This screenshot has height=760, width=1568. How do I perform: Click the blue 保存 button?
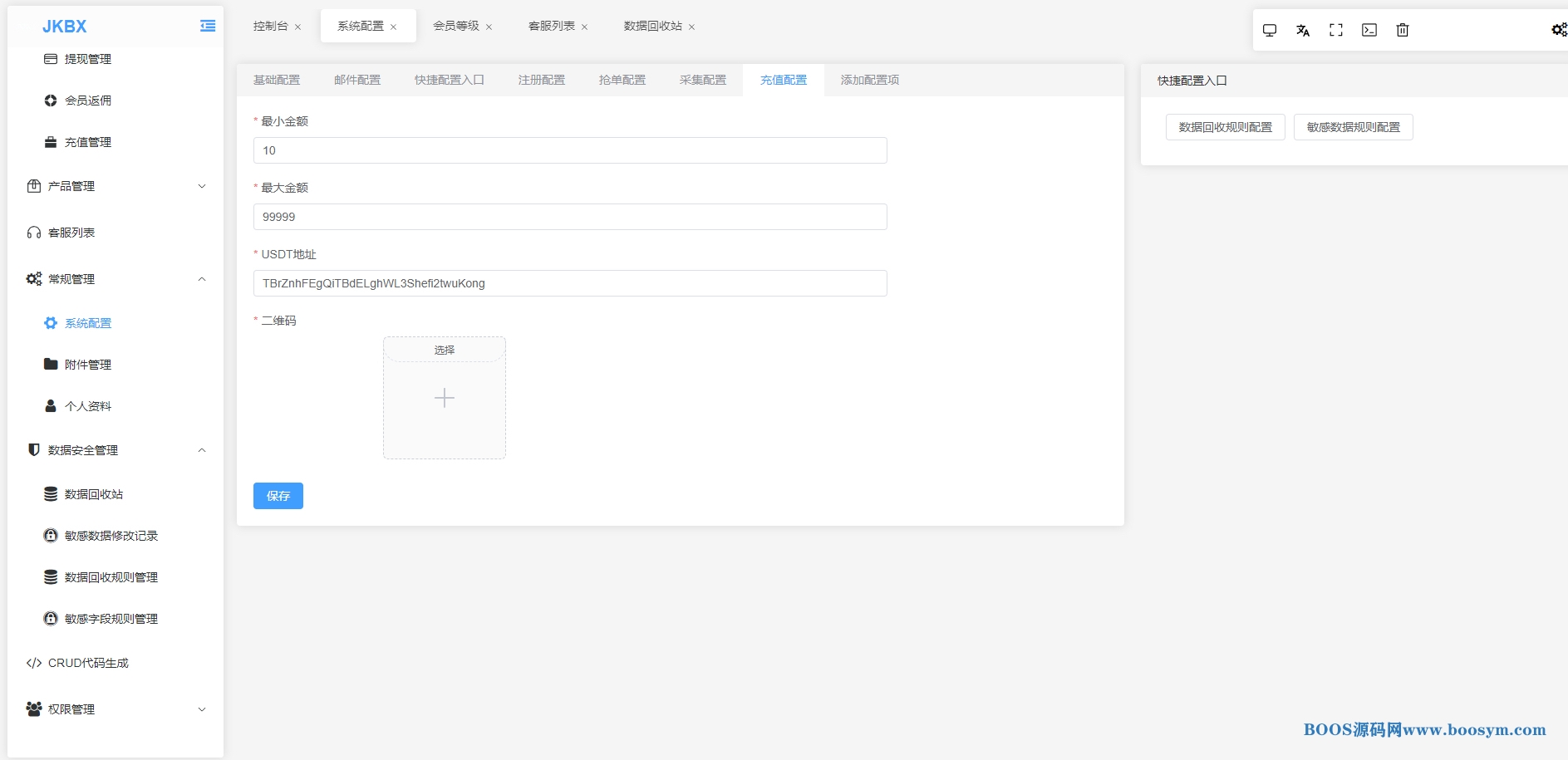click(x=278, y=496)
